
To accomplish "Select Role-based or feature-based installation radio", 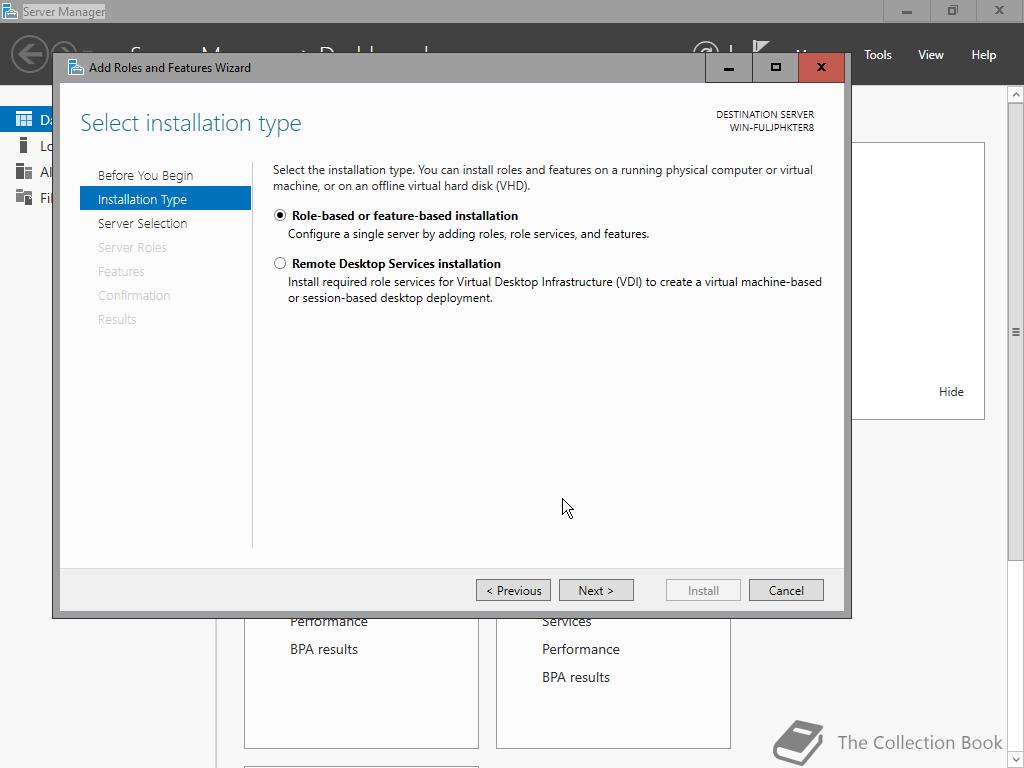I will [x=280, y=216].
